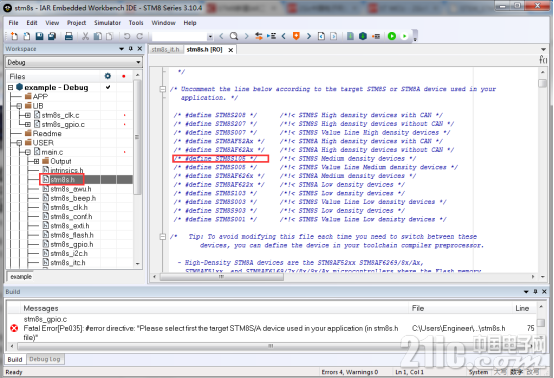Collapse the USER folder
The image size is (554, 378).
click(19, 143)
